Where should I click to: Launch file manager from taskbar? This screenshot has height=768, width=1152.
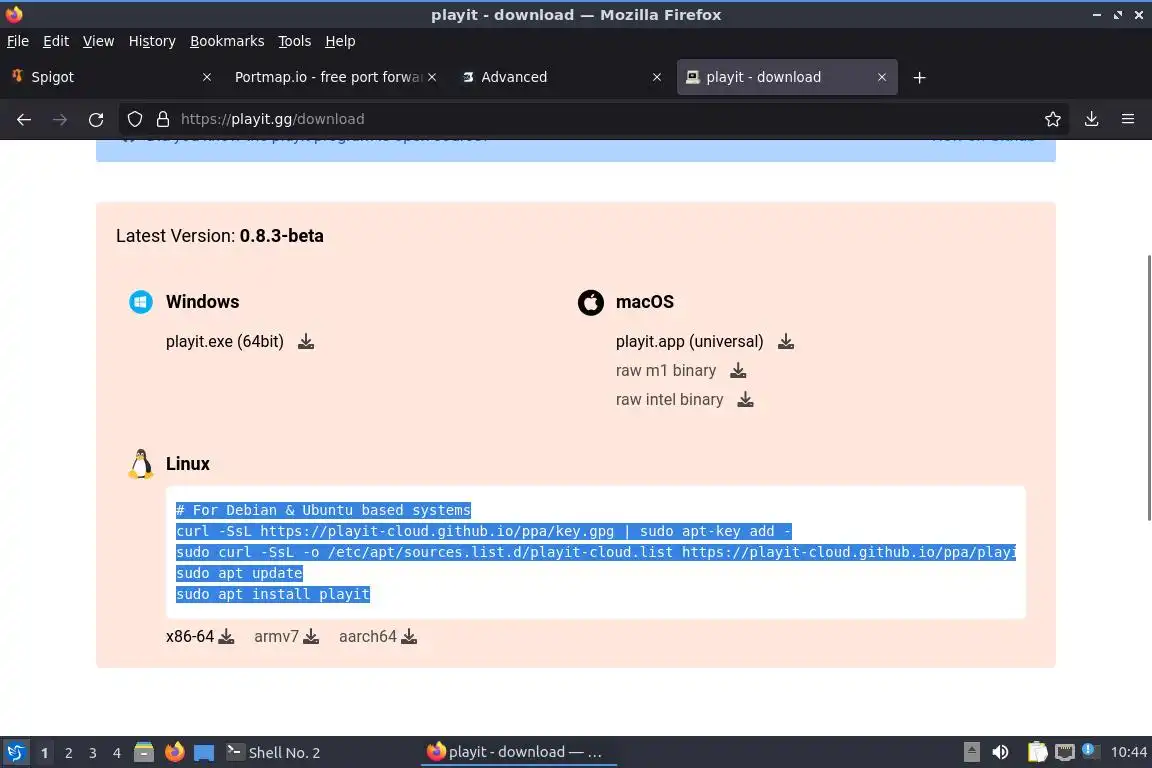pos(144,753)
